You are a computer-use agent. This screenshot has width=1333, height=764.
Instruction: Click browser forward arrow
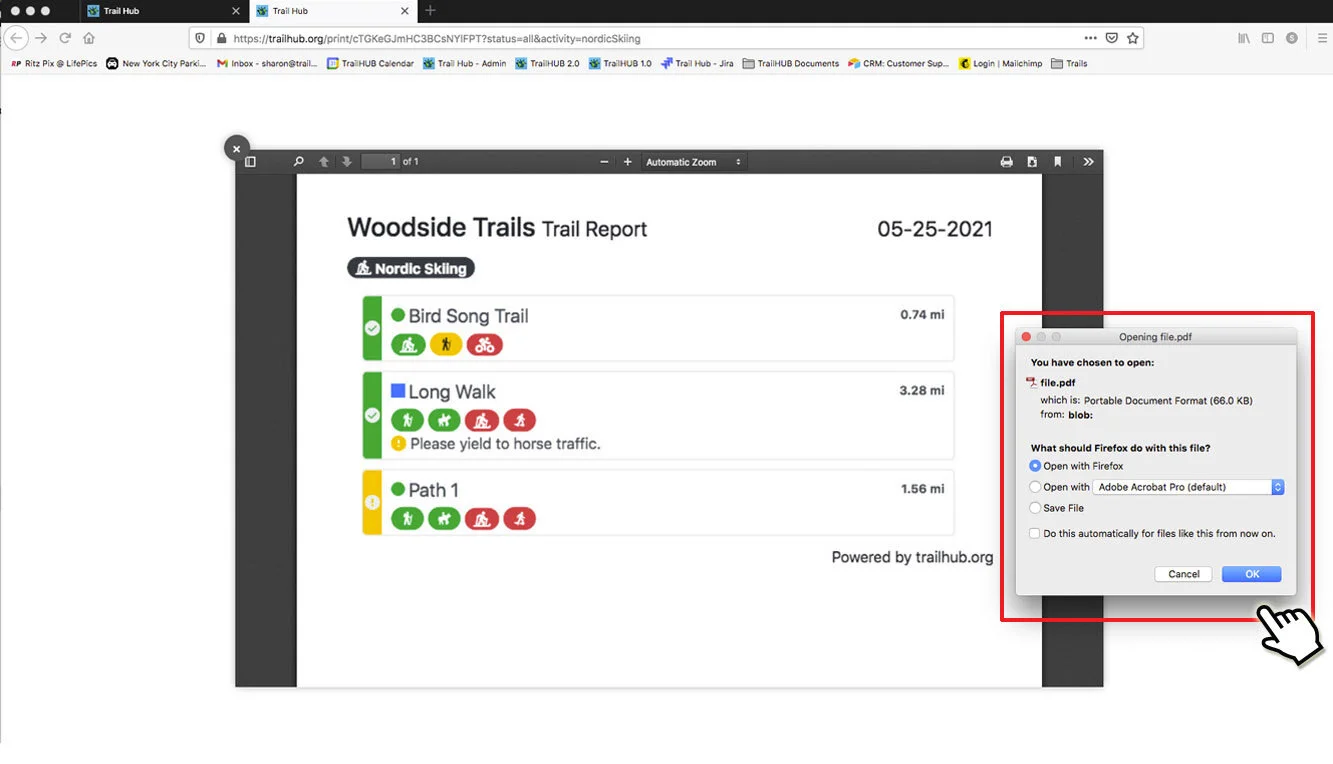[41, 38]
